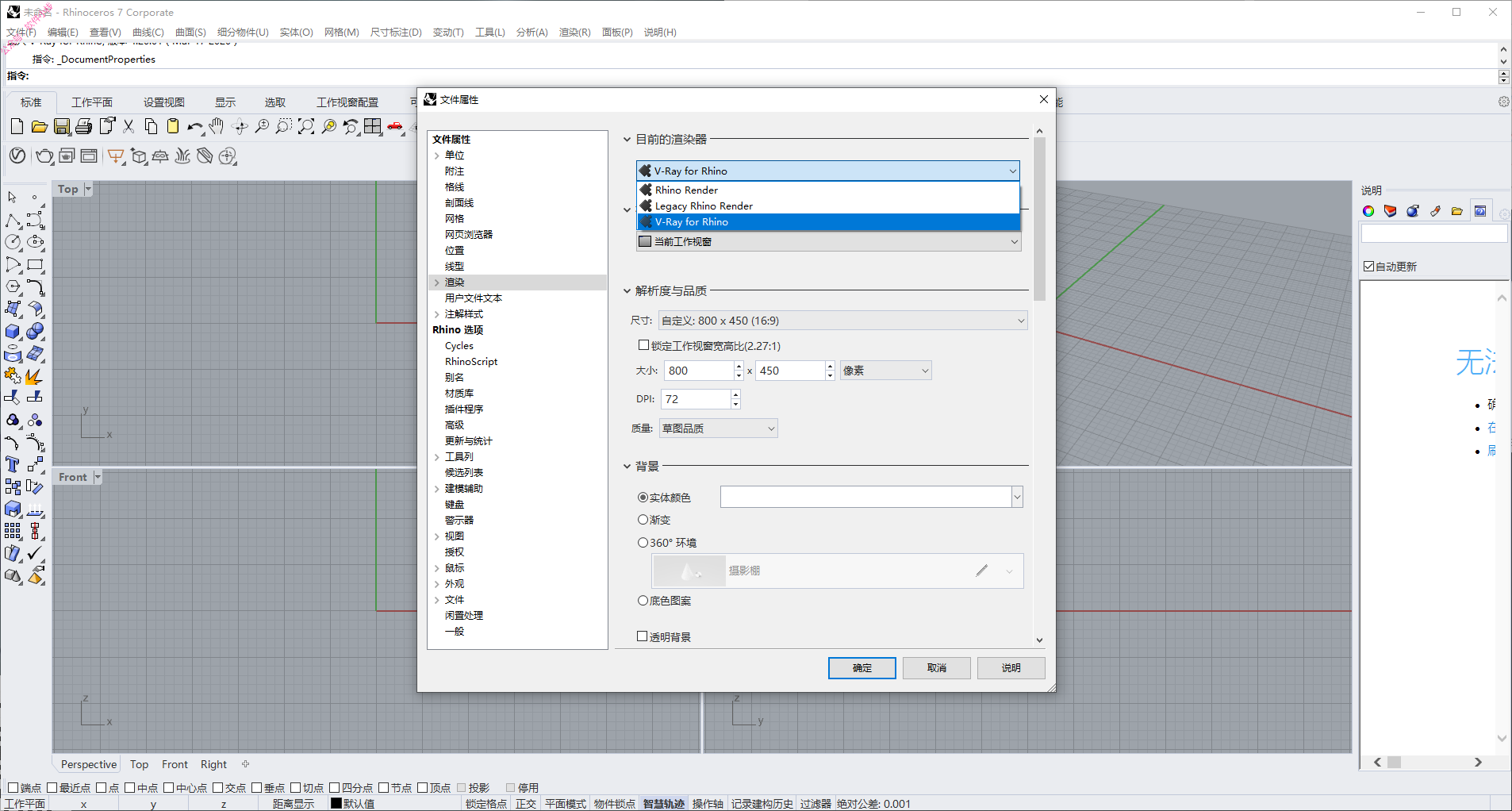Select the Box solid tool in sidebar
Viewport: 1512px width, 811px height.
pos(13,332)
